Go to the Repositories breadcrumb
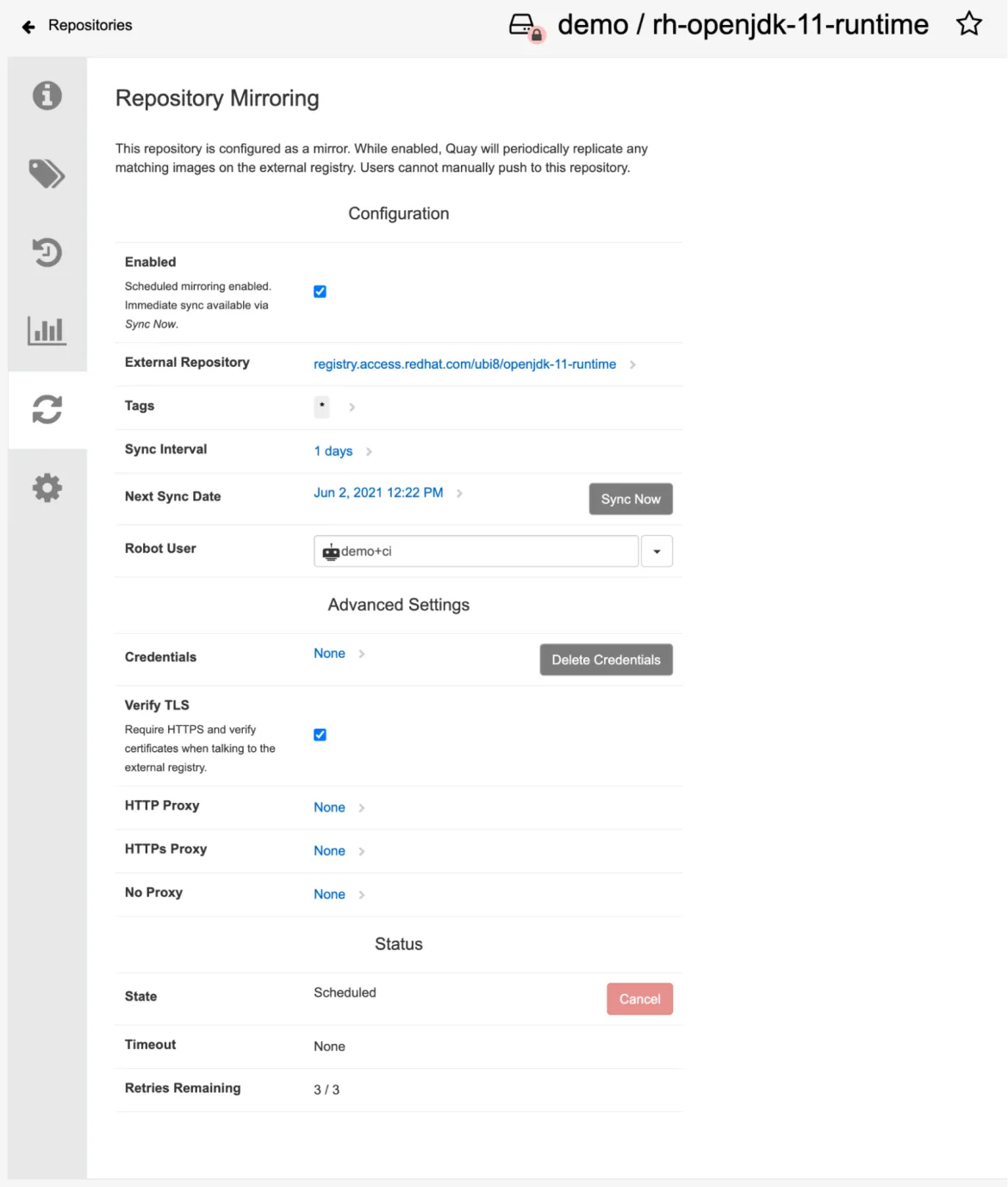This screenshot has height=1187, width=1008. click(90, 25)
